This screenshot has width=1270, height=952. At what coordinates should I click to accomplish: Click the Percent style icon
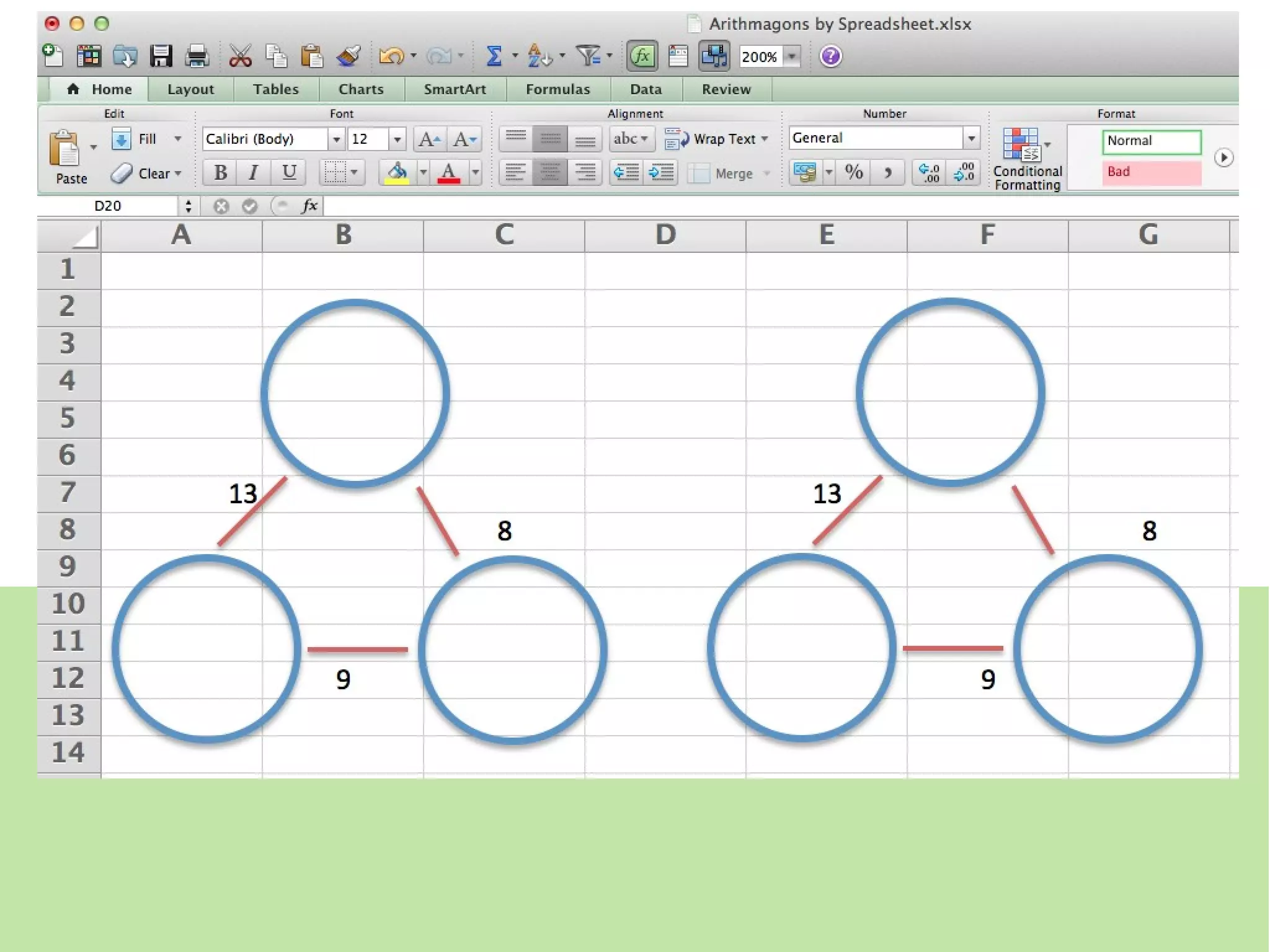854,172
